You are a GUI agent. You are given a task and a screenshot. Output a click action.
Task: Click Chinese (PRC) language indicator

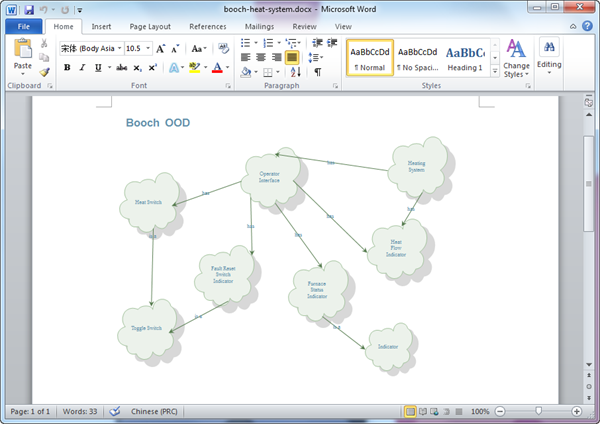(x=154, y=411)
